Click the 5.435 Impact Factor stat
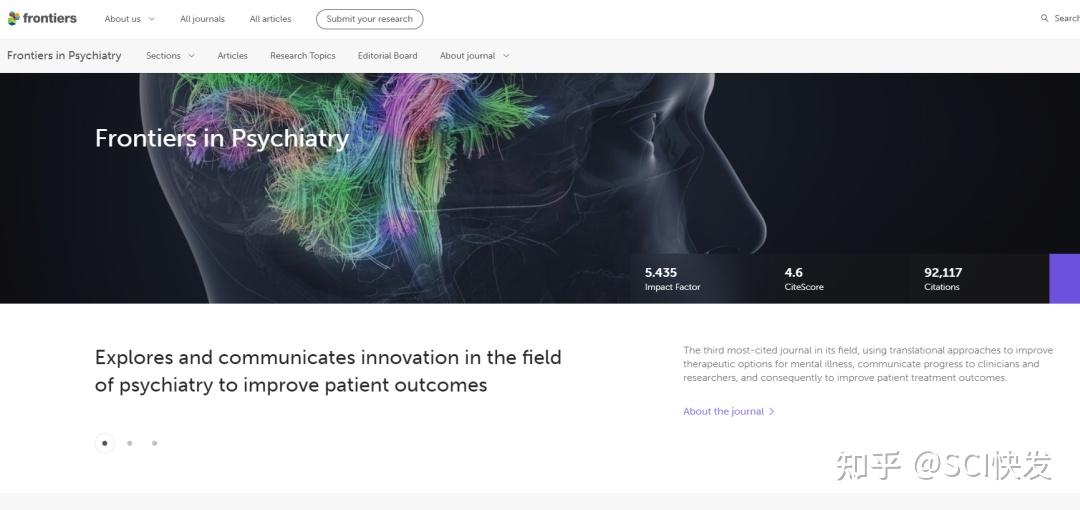 672,279
